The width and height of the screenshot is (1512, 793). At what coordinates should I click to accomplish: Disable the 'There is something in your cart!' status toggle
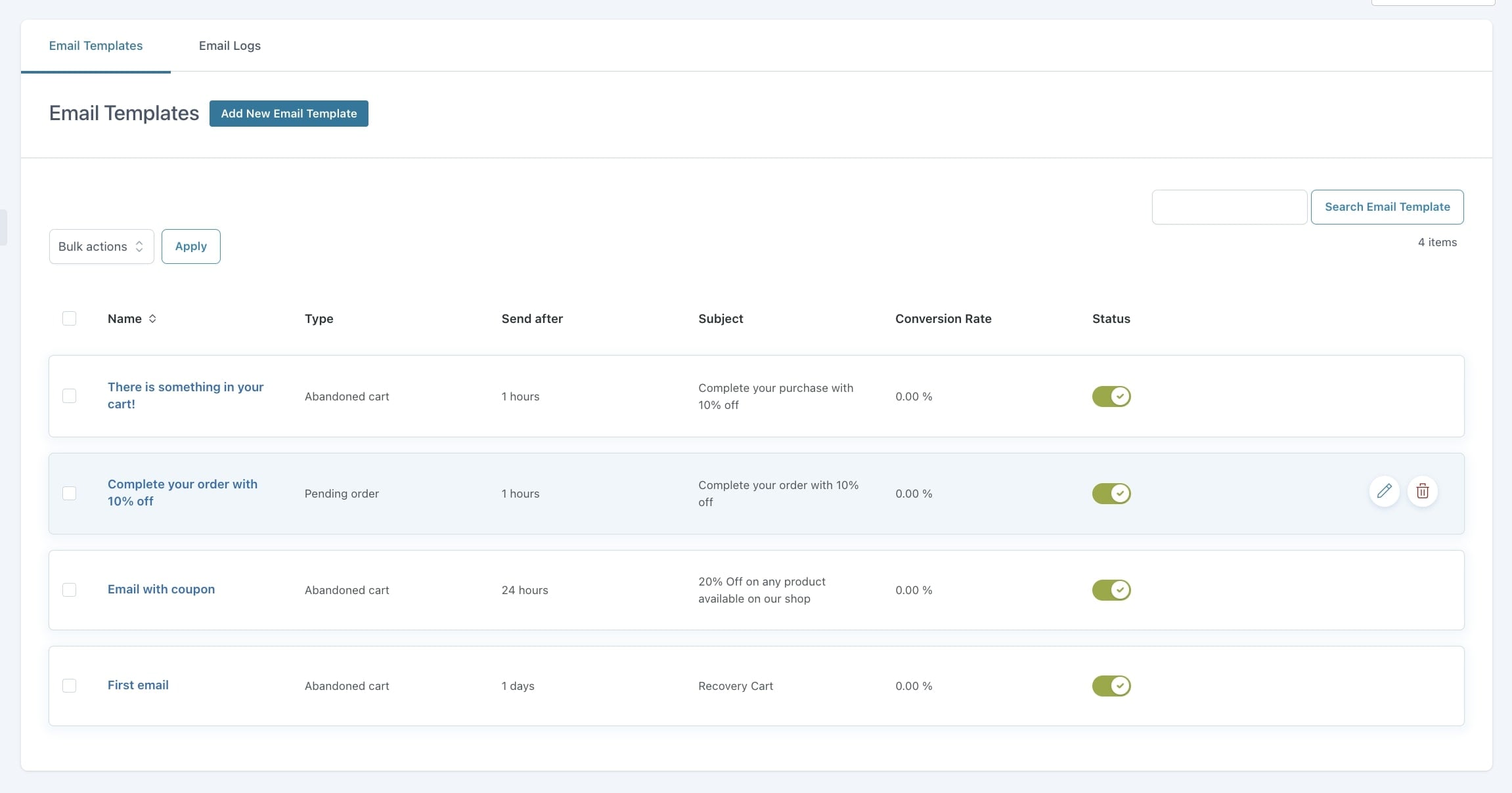tap(1111, 396)
